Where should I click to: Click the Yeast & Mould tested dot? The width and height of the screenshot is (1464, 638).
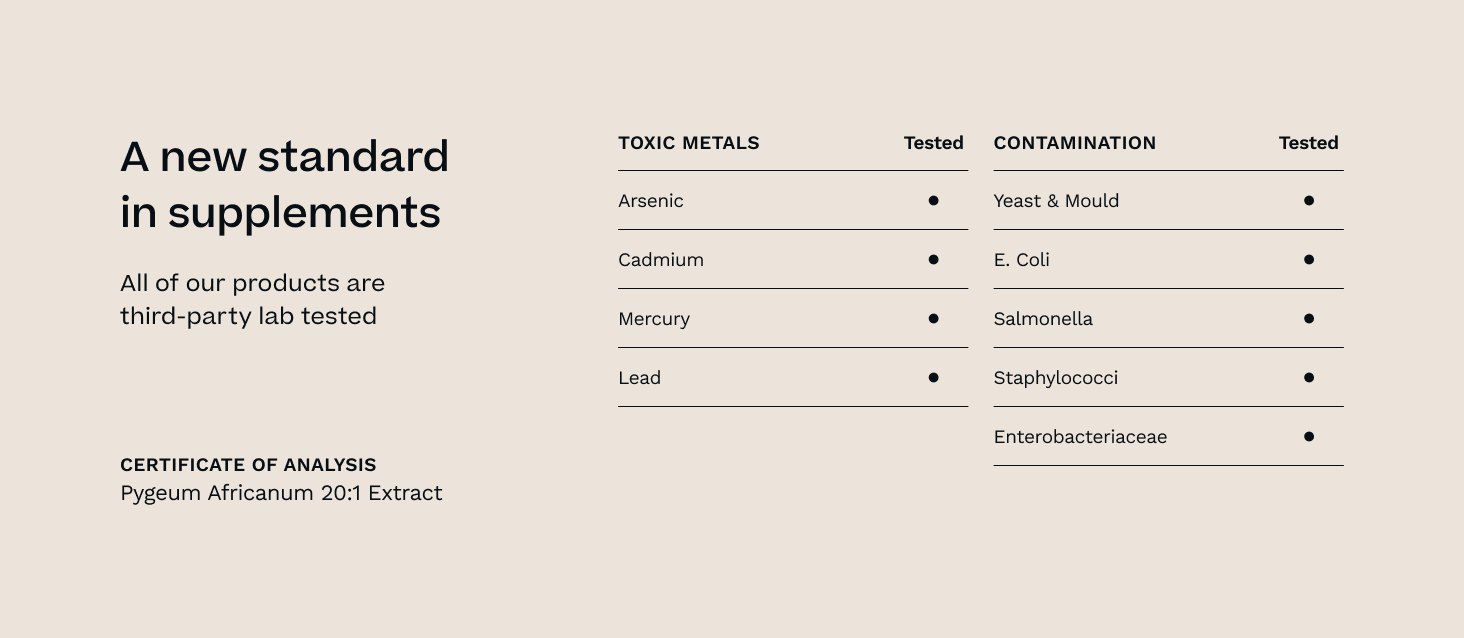[x=1308, y=201]
